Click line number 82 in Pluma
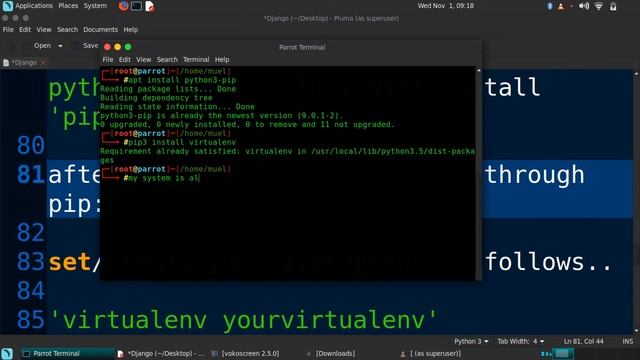The width and height of the screenshot is (640, 360). 31,233
